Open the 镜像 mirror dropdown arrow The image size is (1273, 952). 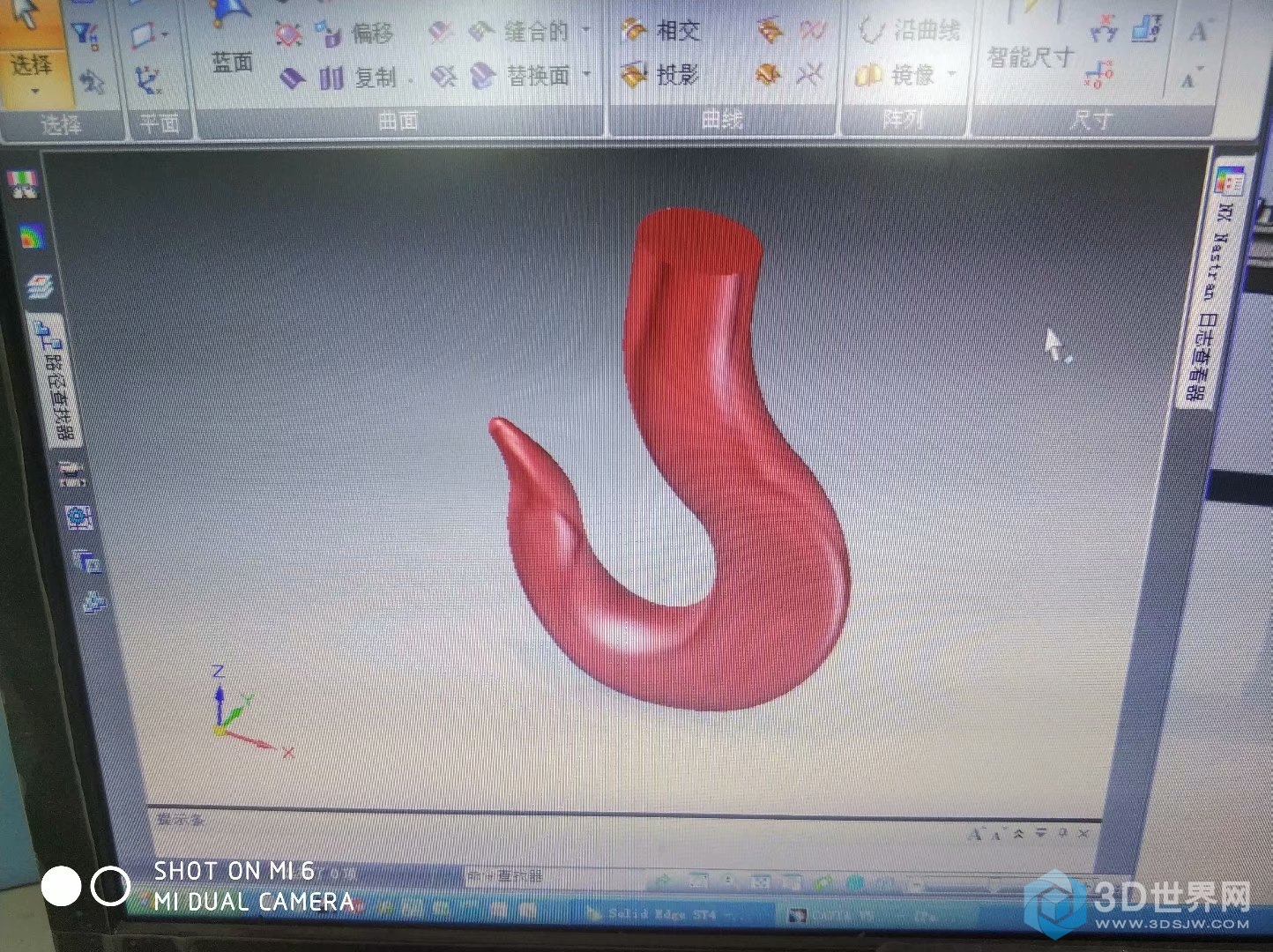952,75
